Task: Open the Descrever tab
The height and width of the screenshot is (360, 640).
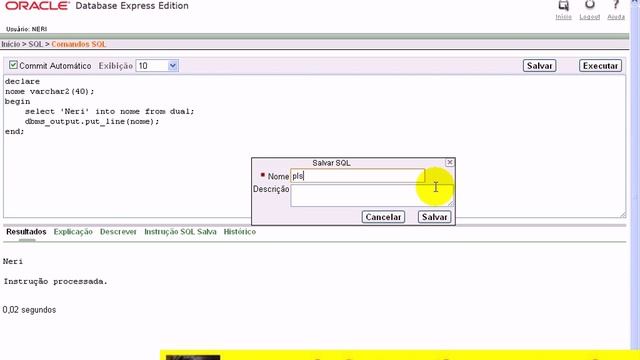Action: pos(118,232)
